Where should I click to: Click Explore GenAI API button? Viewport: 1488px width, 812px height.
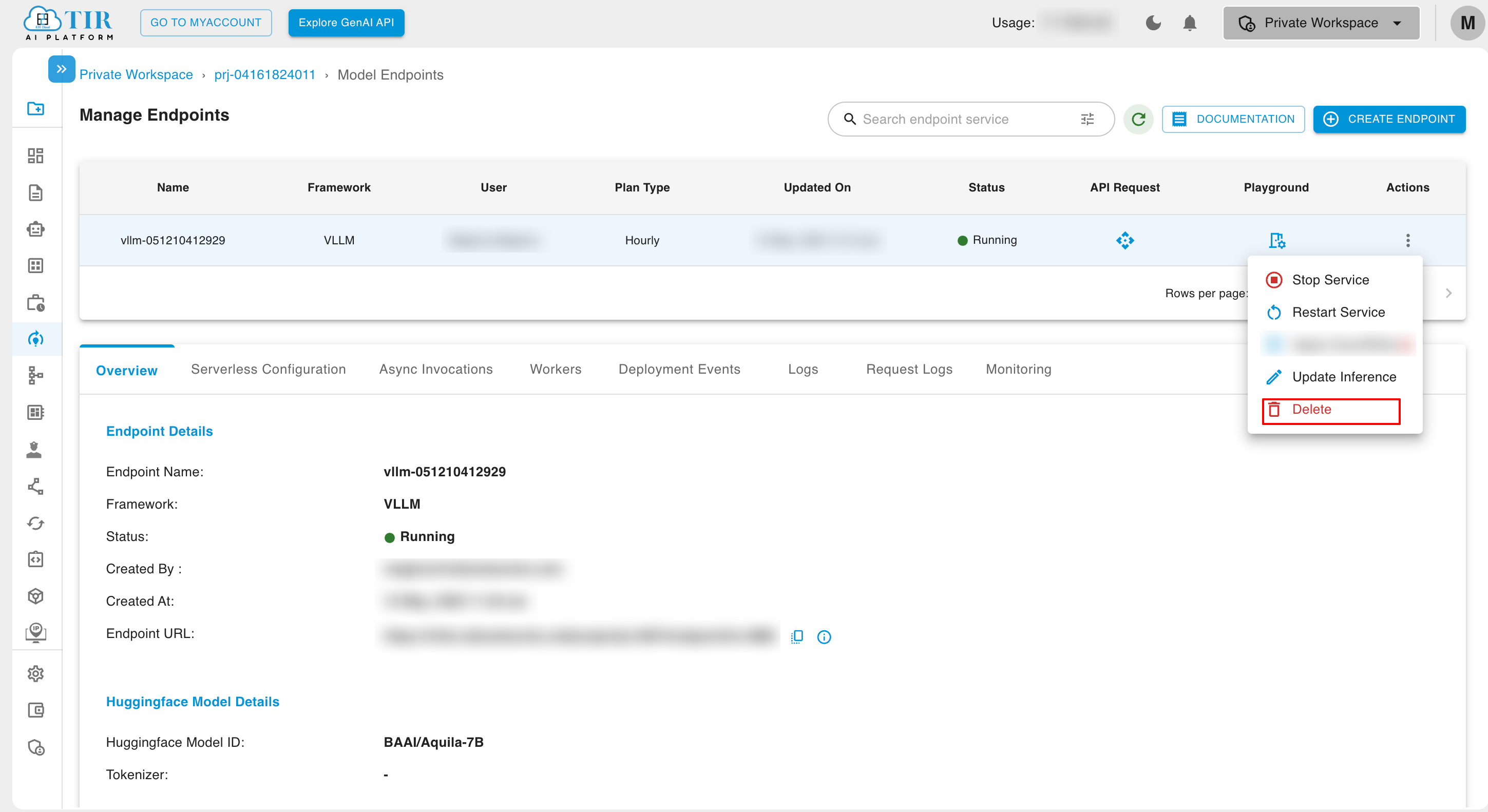(x=346, y=23)
